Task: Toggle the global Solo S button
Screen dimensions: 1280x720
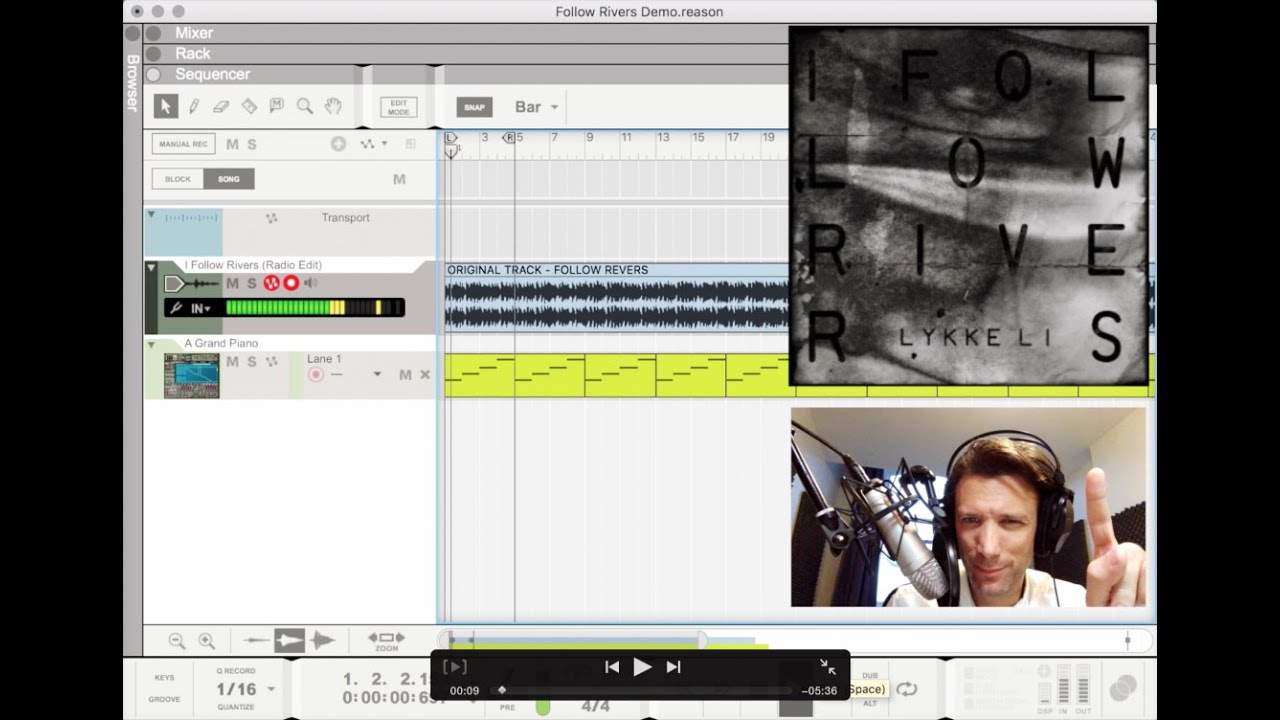Action: click(x=252, y=144)
